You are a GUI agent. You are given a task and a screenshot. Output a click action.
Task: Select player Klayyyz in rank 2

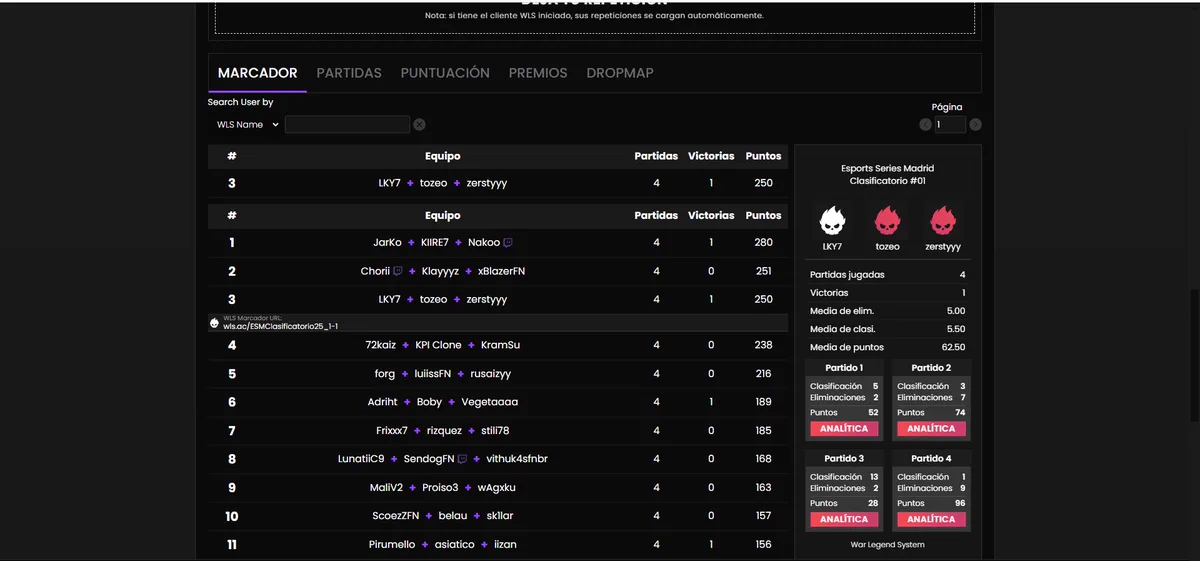pyautogui.click(x=440, y=271)
